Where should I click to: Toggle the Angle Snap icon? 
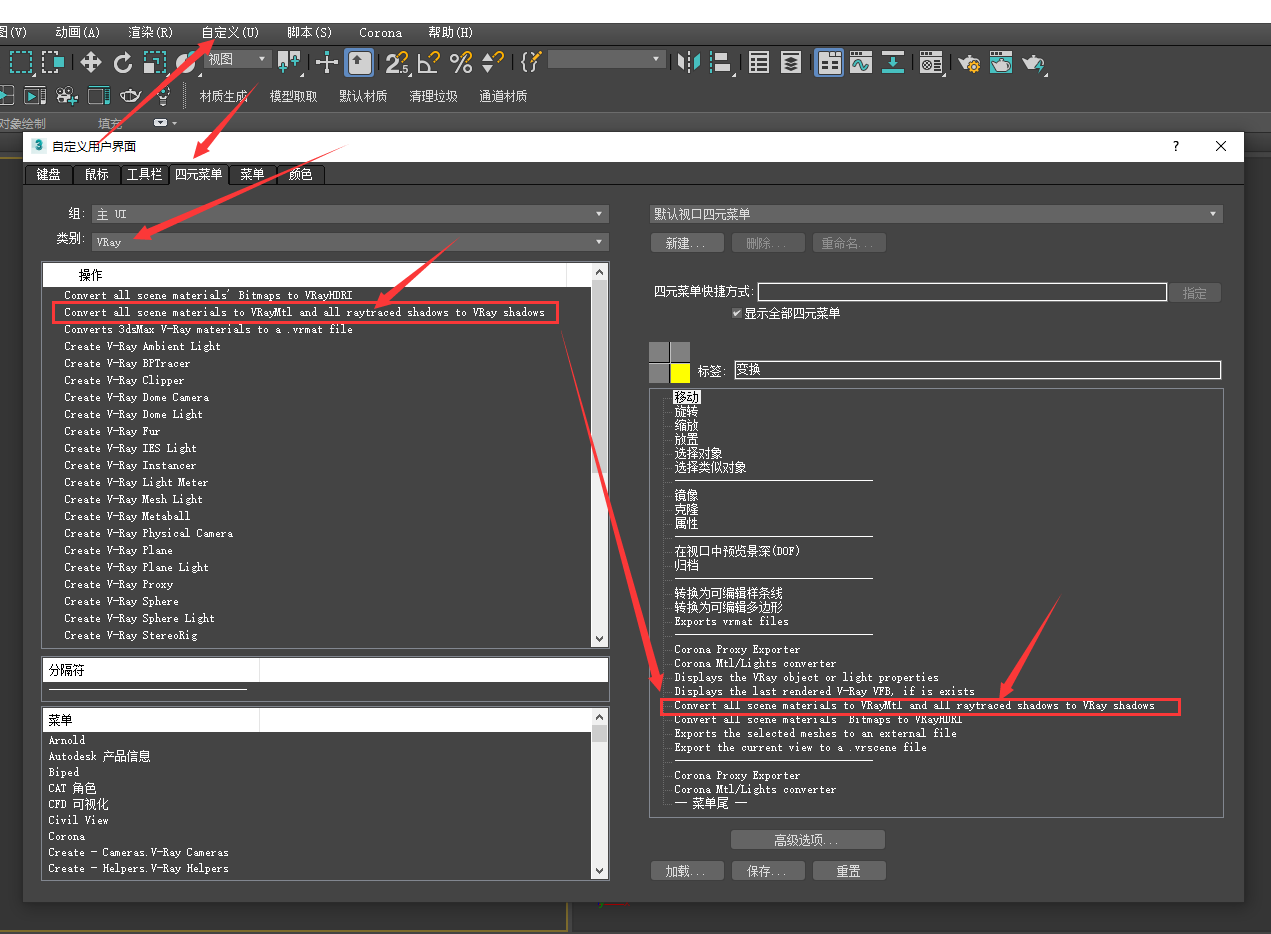click(429, 63)
